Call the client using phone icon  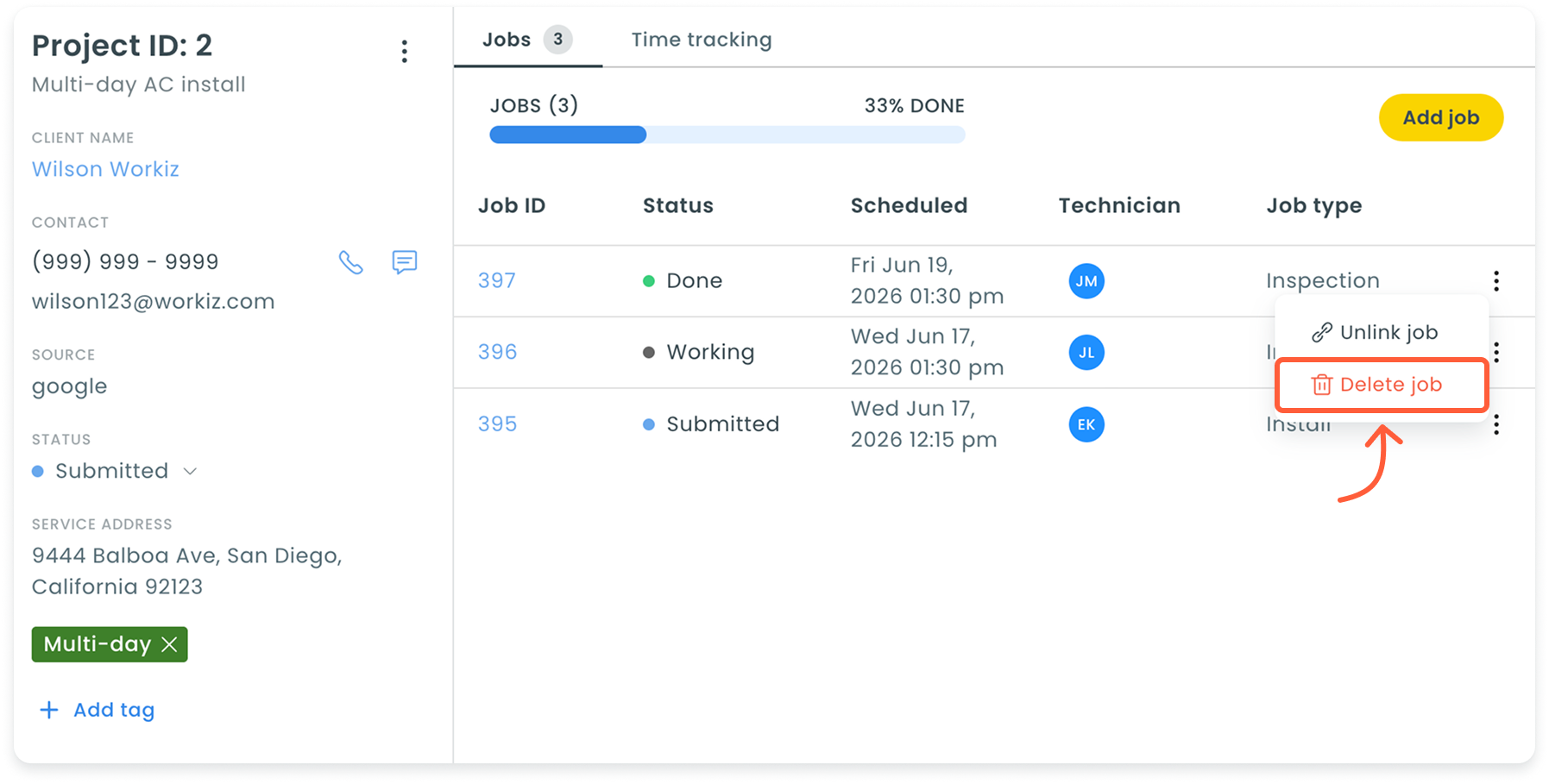coord(350,262)
